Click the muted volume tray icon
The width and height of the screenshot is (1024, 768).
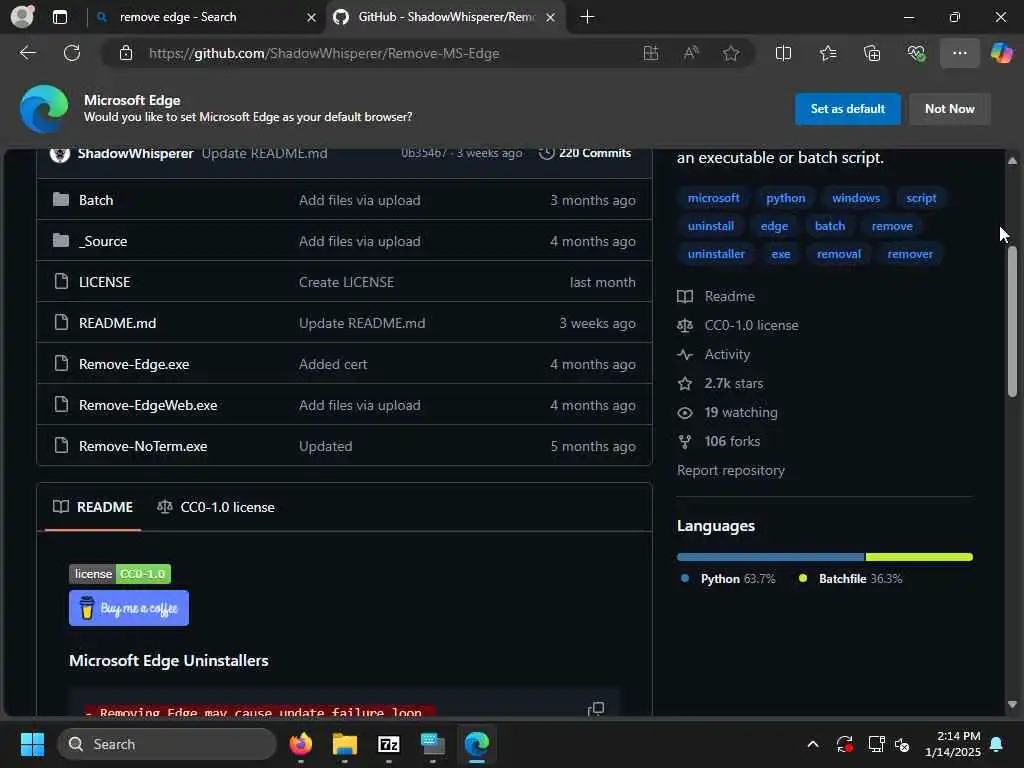point(902,744)
